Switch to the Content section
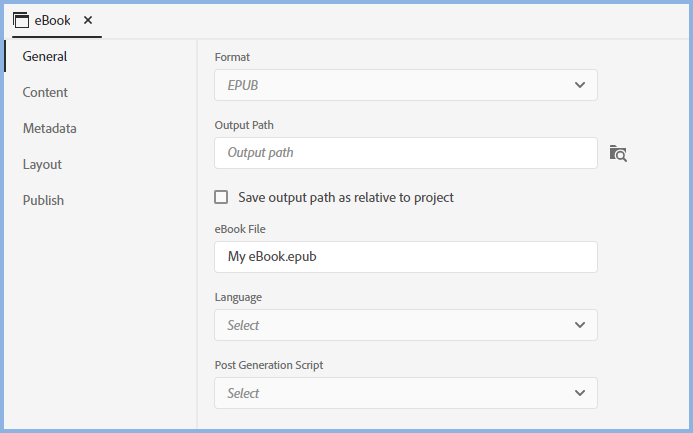Image resolution: width=693 pixels, height=433 pixels. coord(46,92)
